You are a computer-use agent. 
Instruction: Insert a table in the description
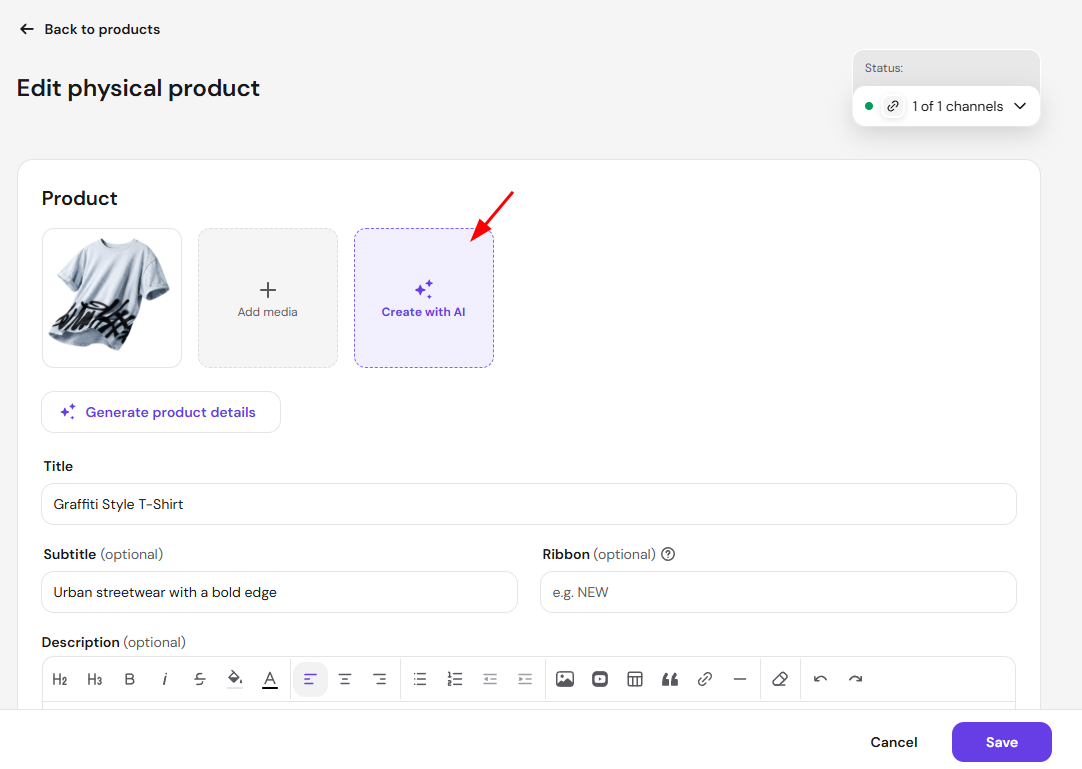point(635,679)
